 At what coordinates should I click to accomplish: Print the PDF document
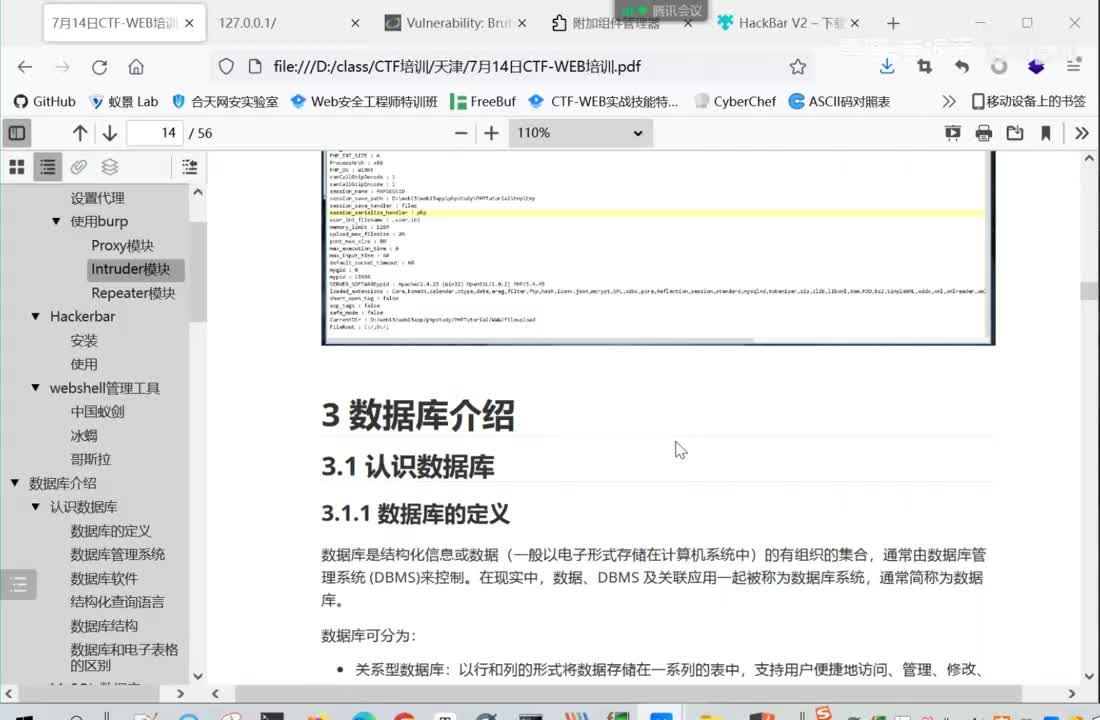[984, 133]
